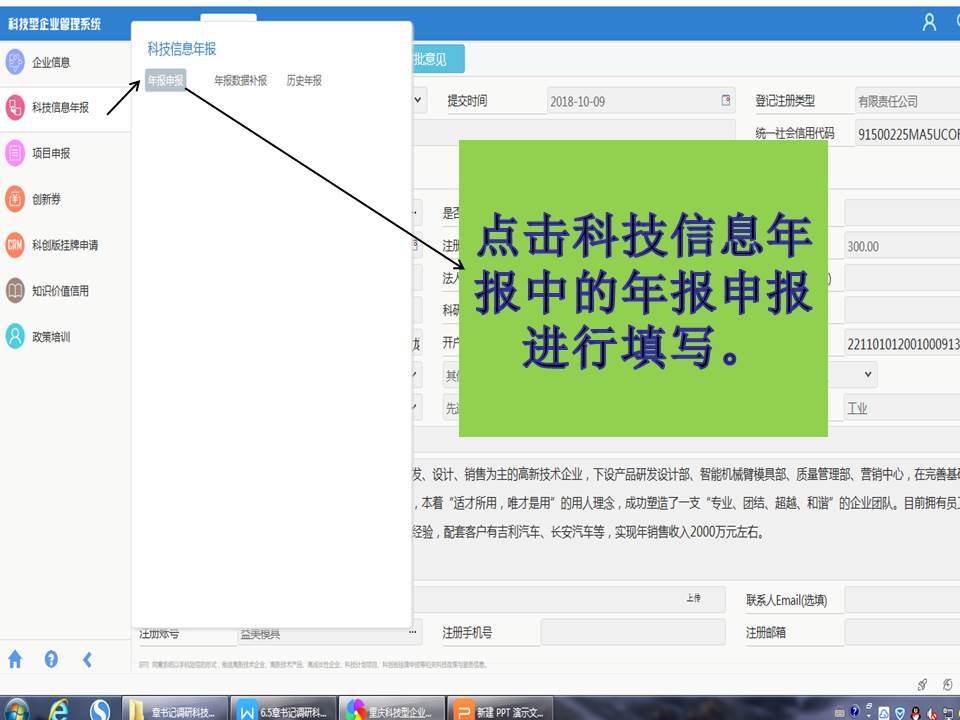Choose 年报数据补报 in the flyout menu
The width and height of the screenshot is (960, 720).
point(240,80)
